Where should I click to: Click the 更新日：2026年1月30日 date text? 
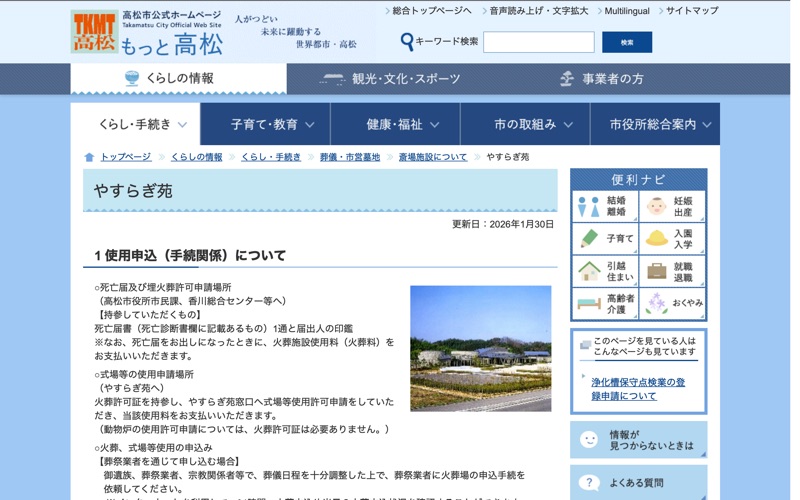click(503, 224)
